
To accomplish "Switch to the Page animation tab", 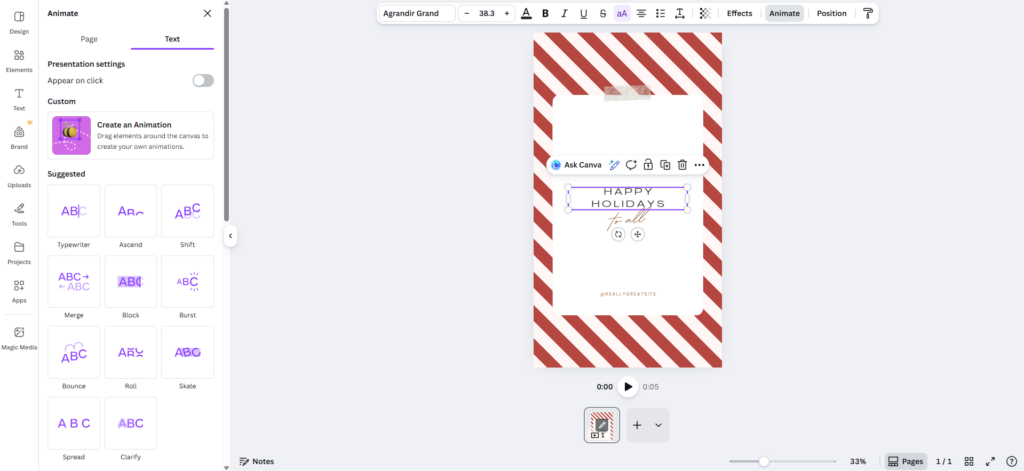I will pos(89,39).
